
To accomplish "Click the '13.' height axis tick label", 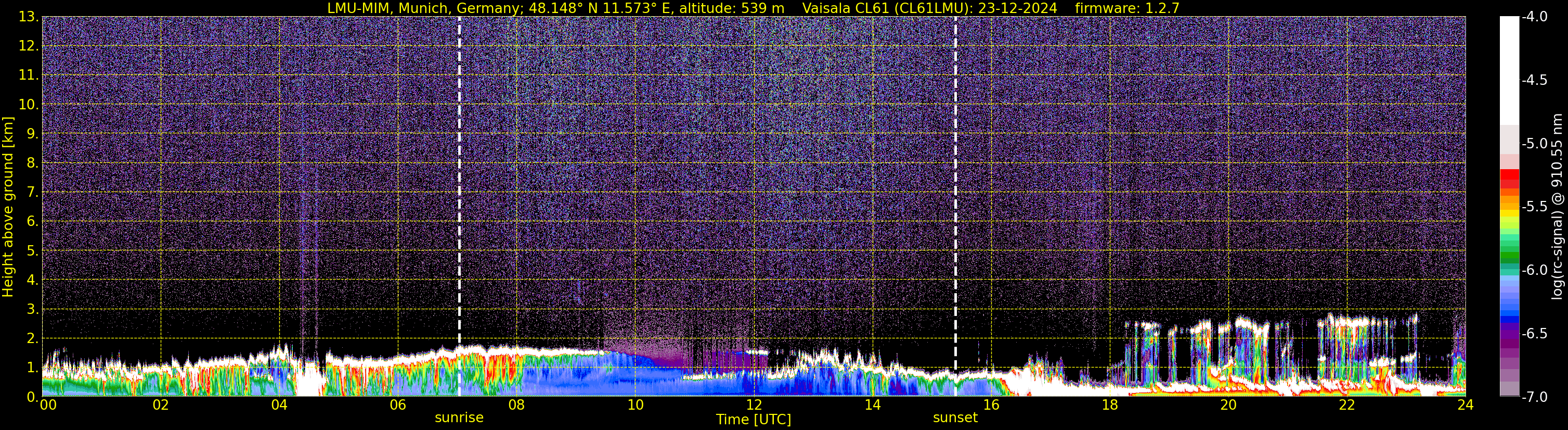I will pyautogui.click(x=29, y=17).
